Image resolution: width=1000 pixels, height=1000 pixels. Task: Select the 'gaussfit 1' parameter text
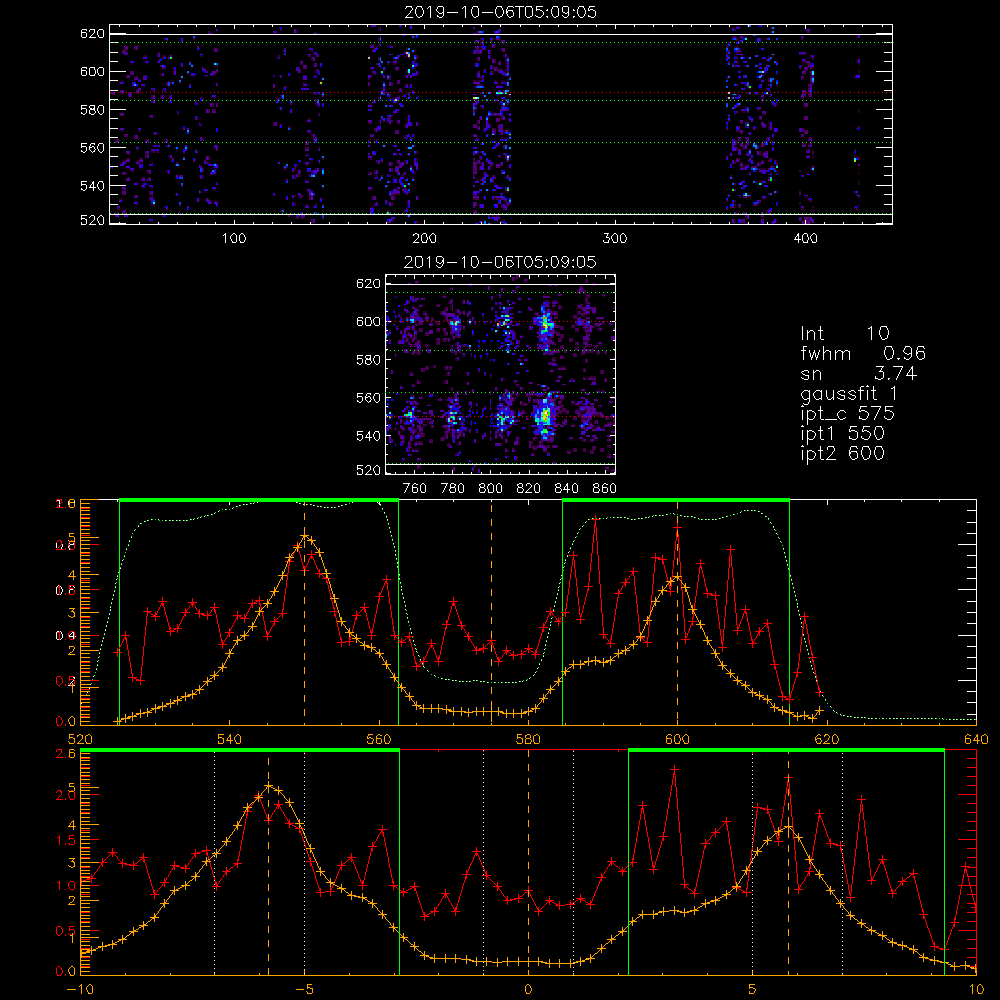849,393
